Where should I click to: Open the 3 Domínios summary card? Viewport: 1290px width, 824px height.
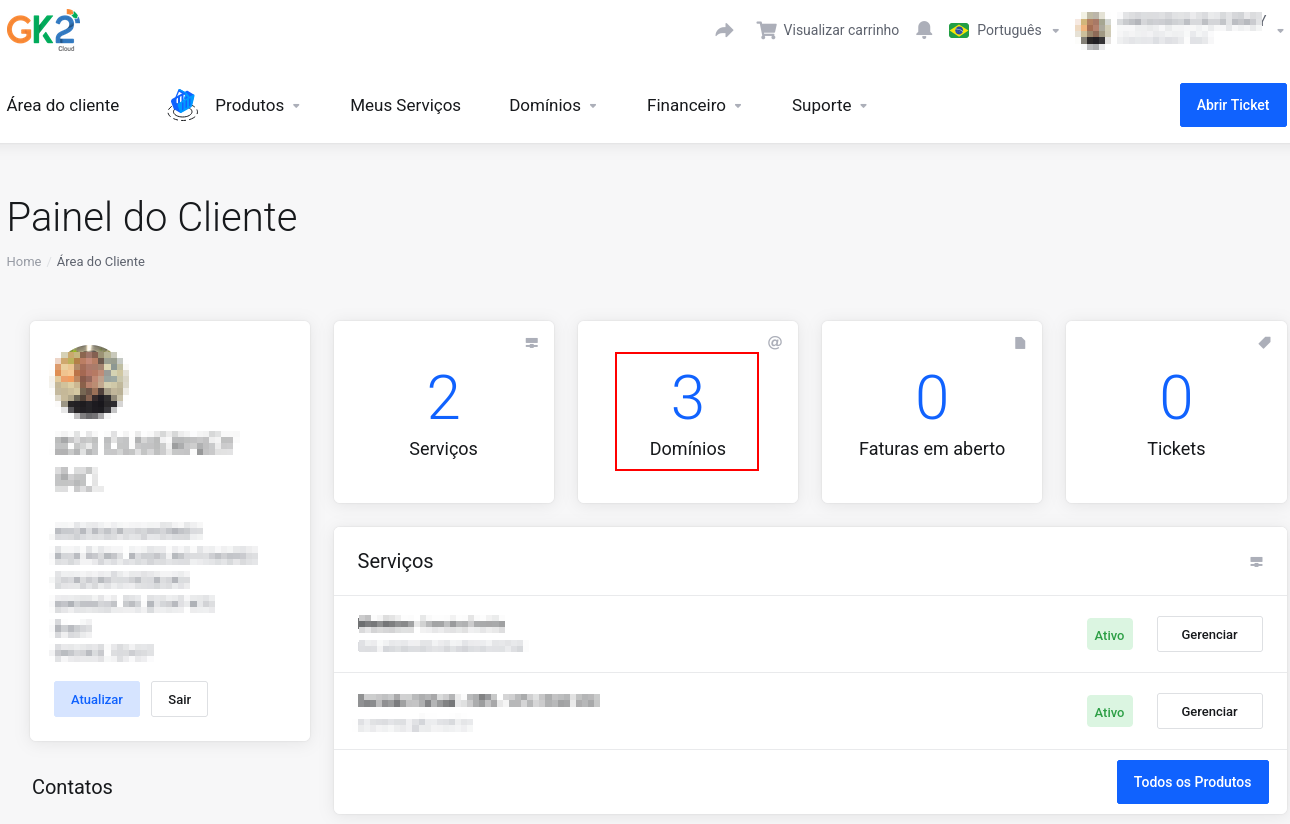point(688,412)
